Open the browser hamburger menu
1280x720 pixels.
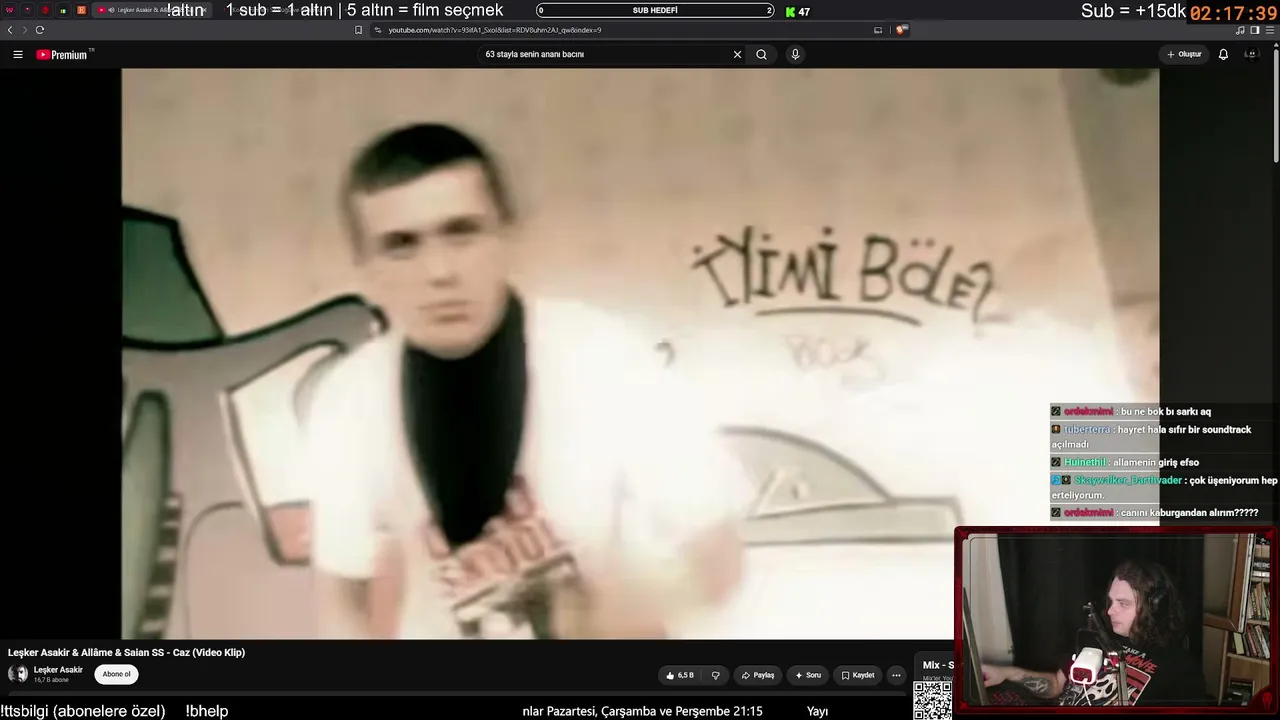pyautogui.click(x=1270, y=30)
